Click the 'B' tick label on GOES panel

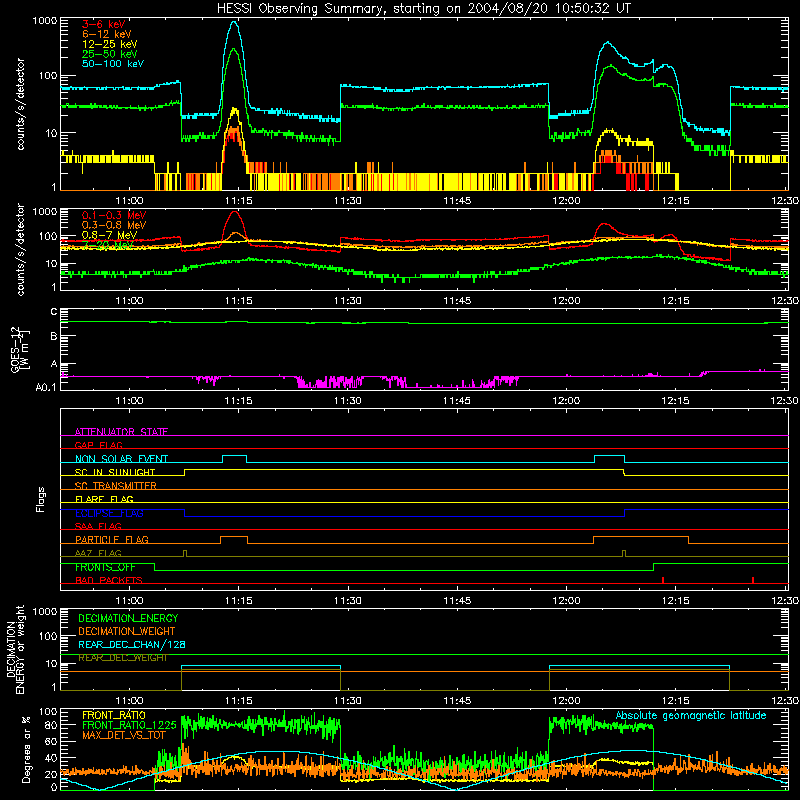[54, 337]
